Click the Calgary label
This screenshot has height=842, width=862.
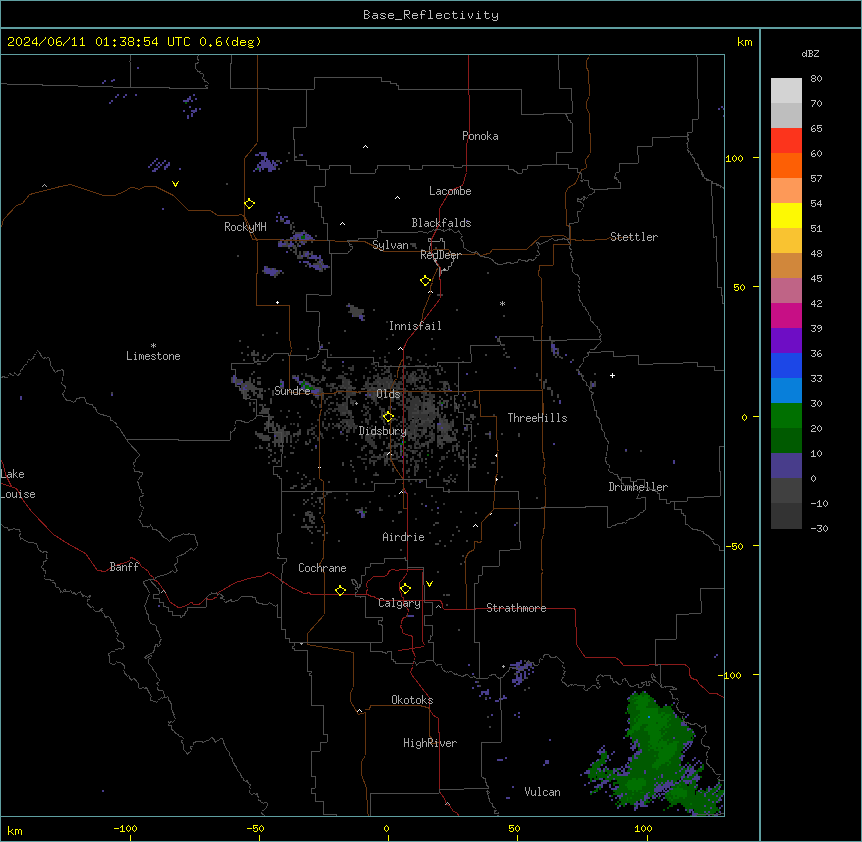click(x=399, y=603)
